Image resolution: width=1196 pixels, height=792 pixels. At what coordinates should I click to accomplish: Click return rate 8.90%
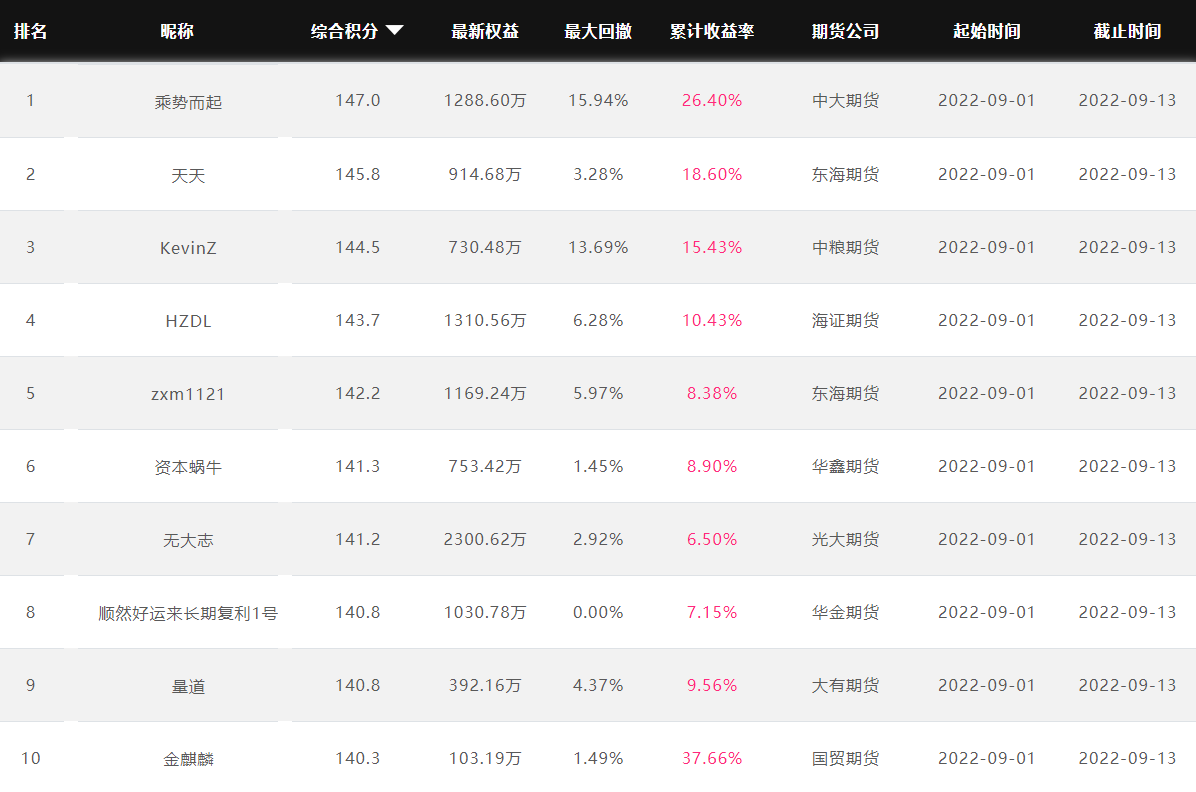point(712,466)
